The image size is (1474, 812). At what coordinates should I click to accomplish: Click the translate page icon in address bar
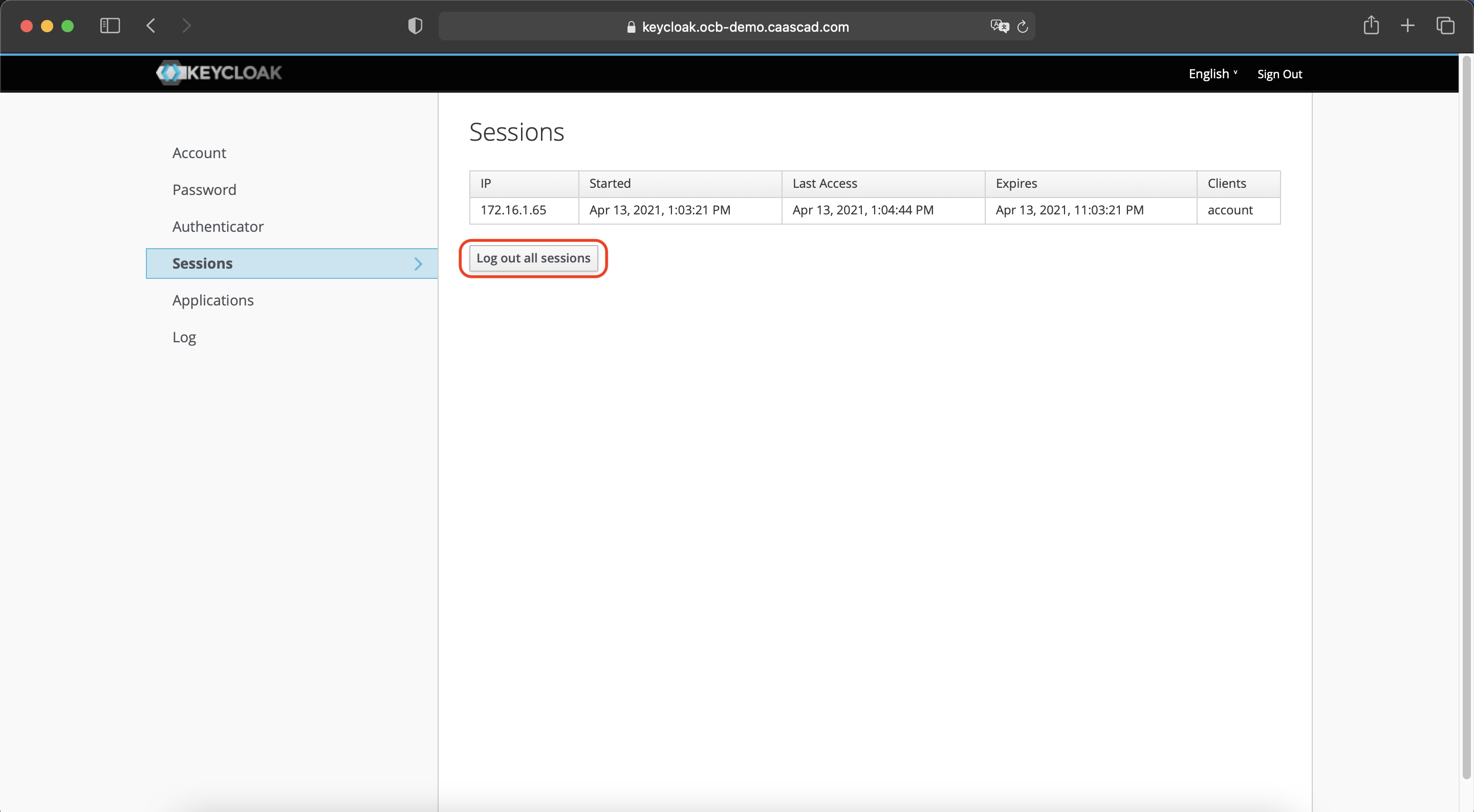pyautogui.click(x=999, y=26)
